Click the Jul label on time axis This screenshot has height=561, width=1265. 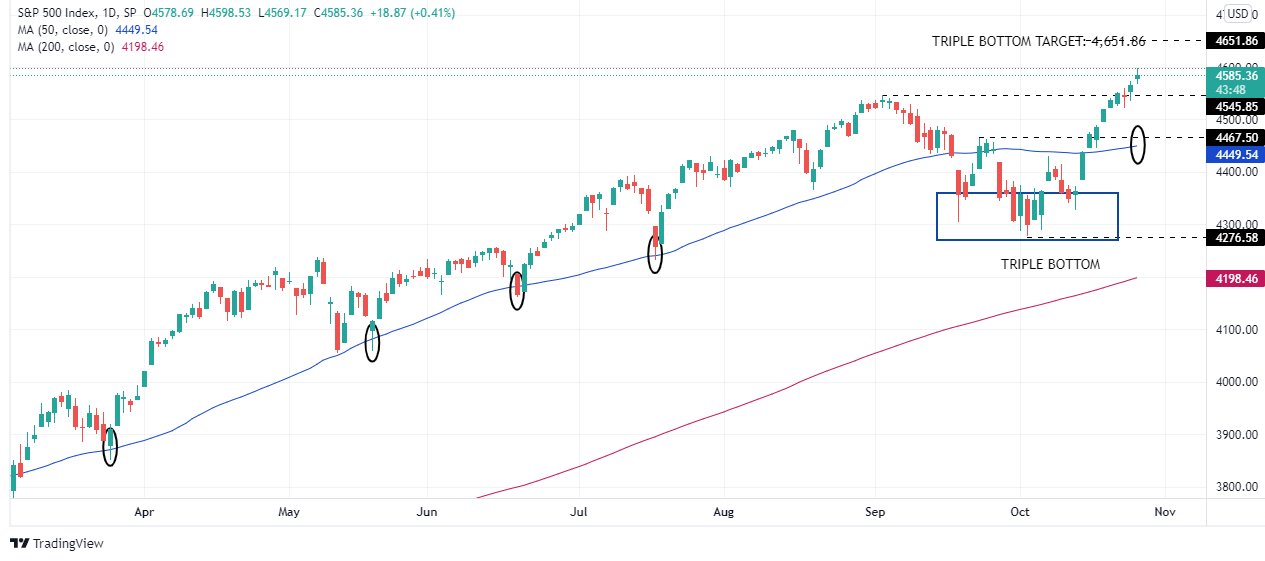[578, 512]
